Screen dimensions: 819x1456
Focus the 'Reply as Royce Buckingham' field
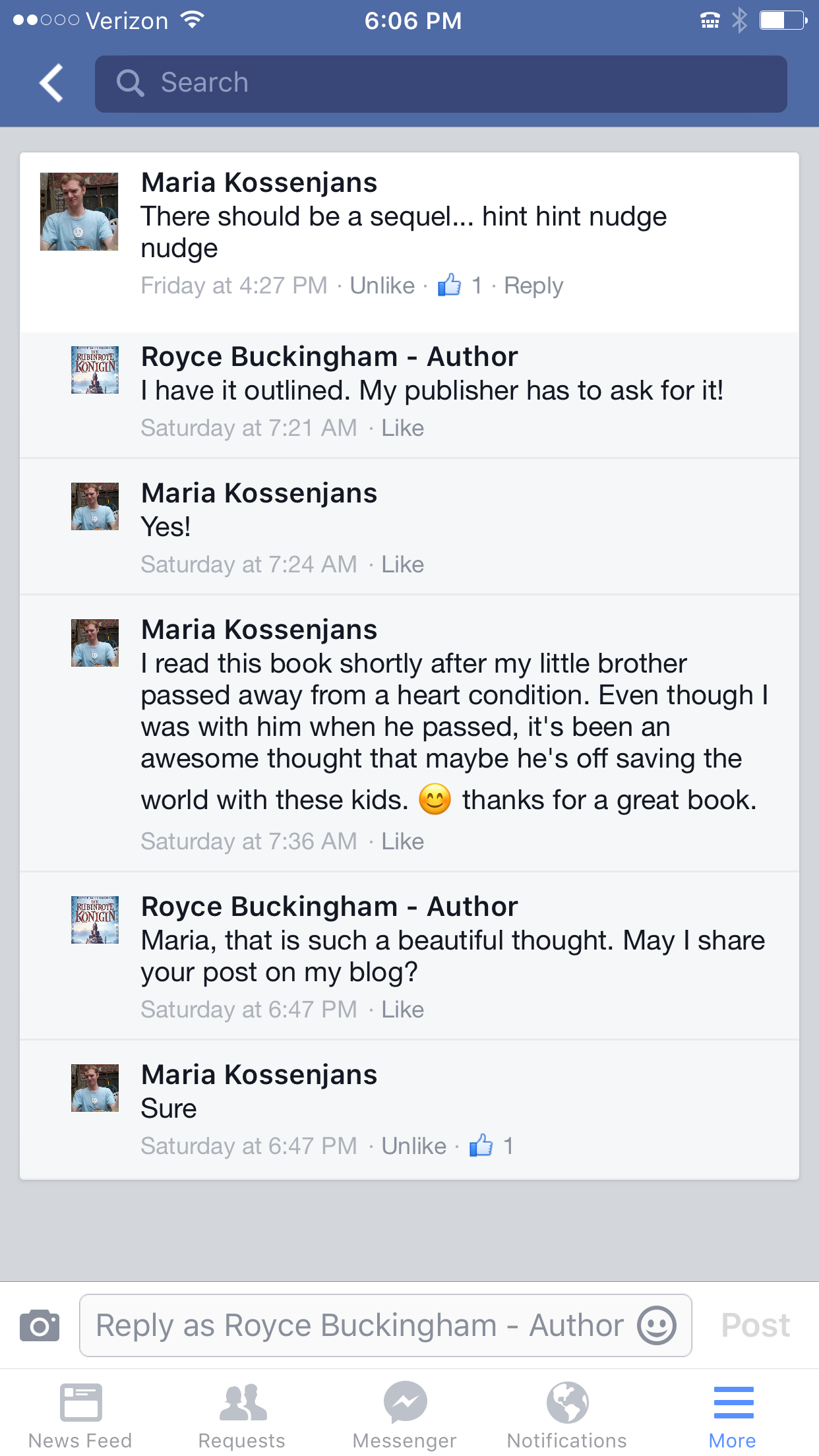[359, 1325]
